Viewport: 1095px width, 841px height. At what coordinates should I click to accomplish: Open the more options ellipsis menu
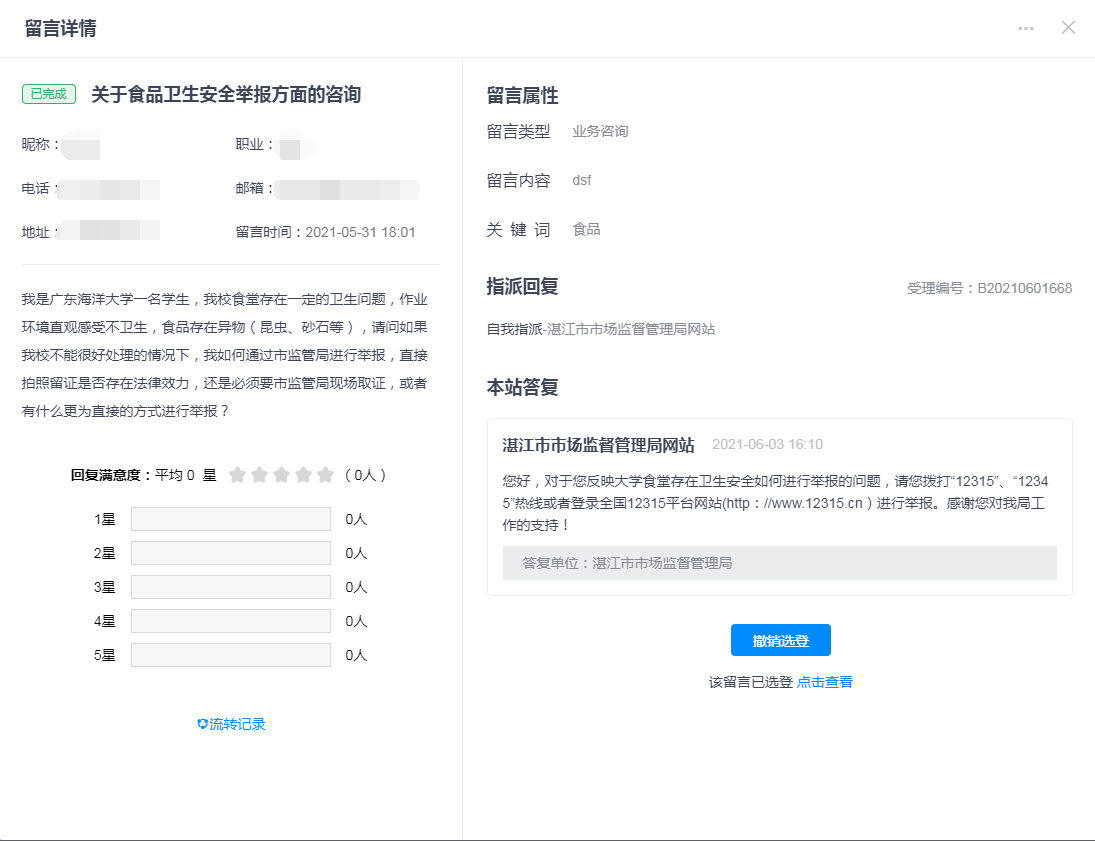point(1026,28)
